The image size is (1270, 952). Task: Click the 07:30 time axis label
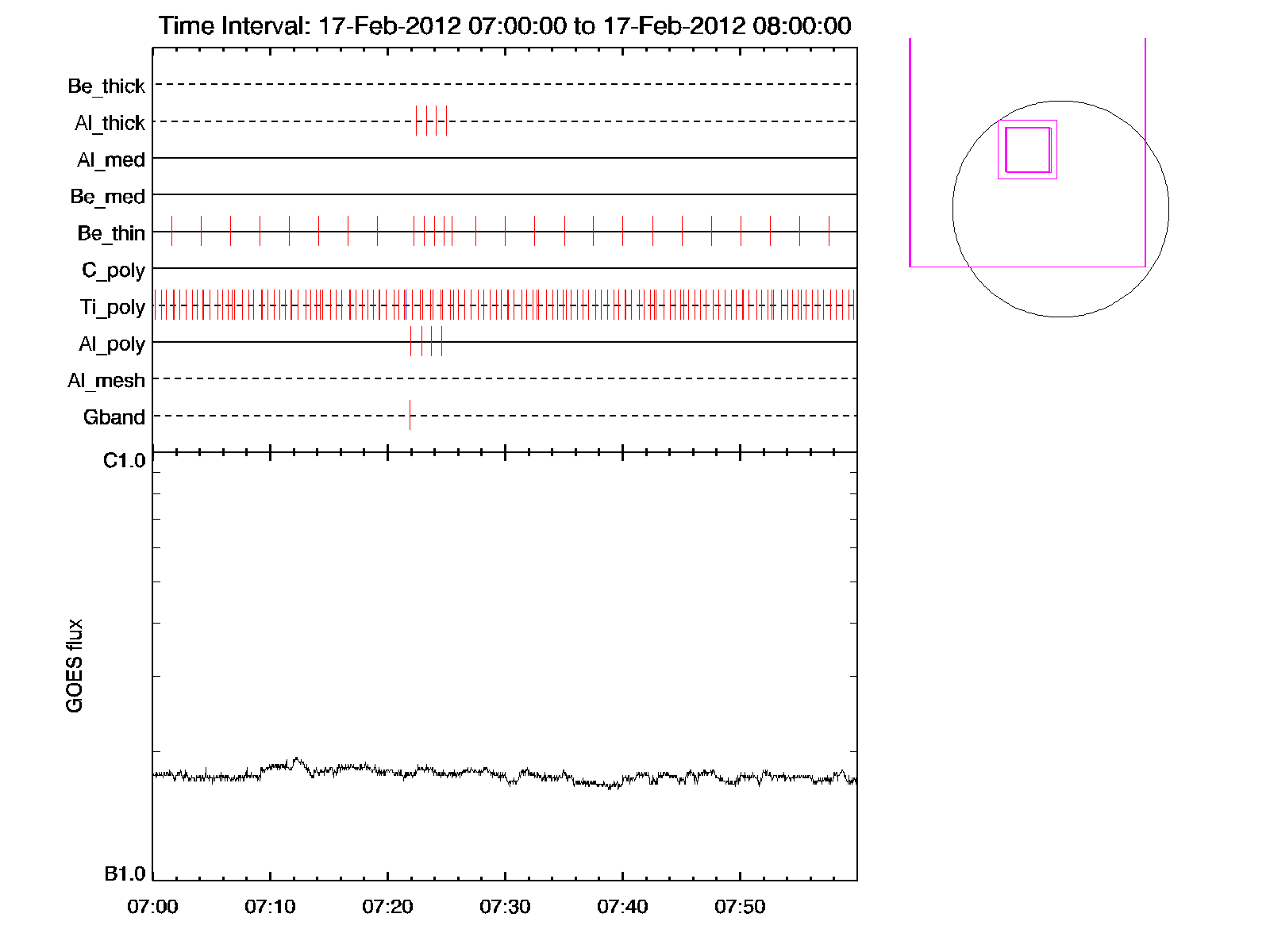pos(505,907)
